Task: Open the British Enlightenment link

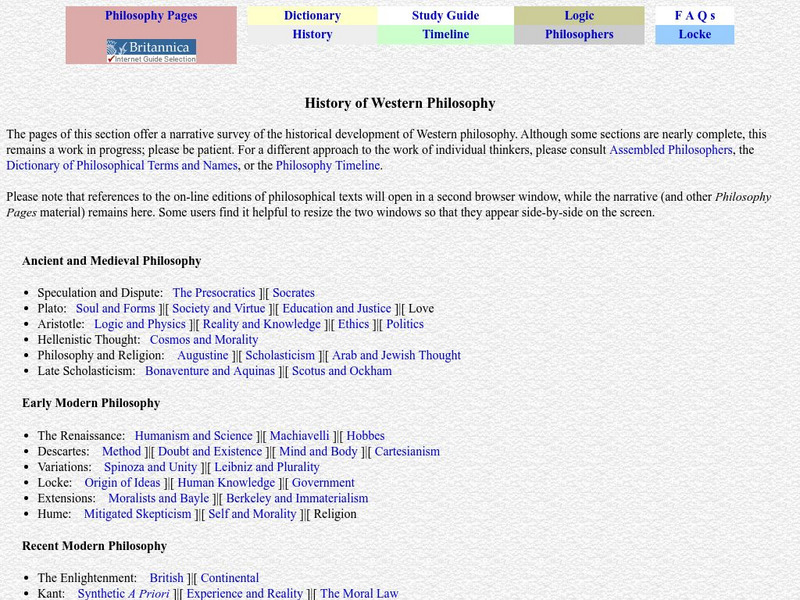Action: click(x=166, y=578)
